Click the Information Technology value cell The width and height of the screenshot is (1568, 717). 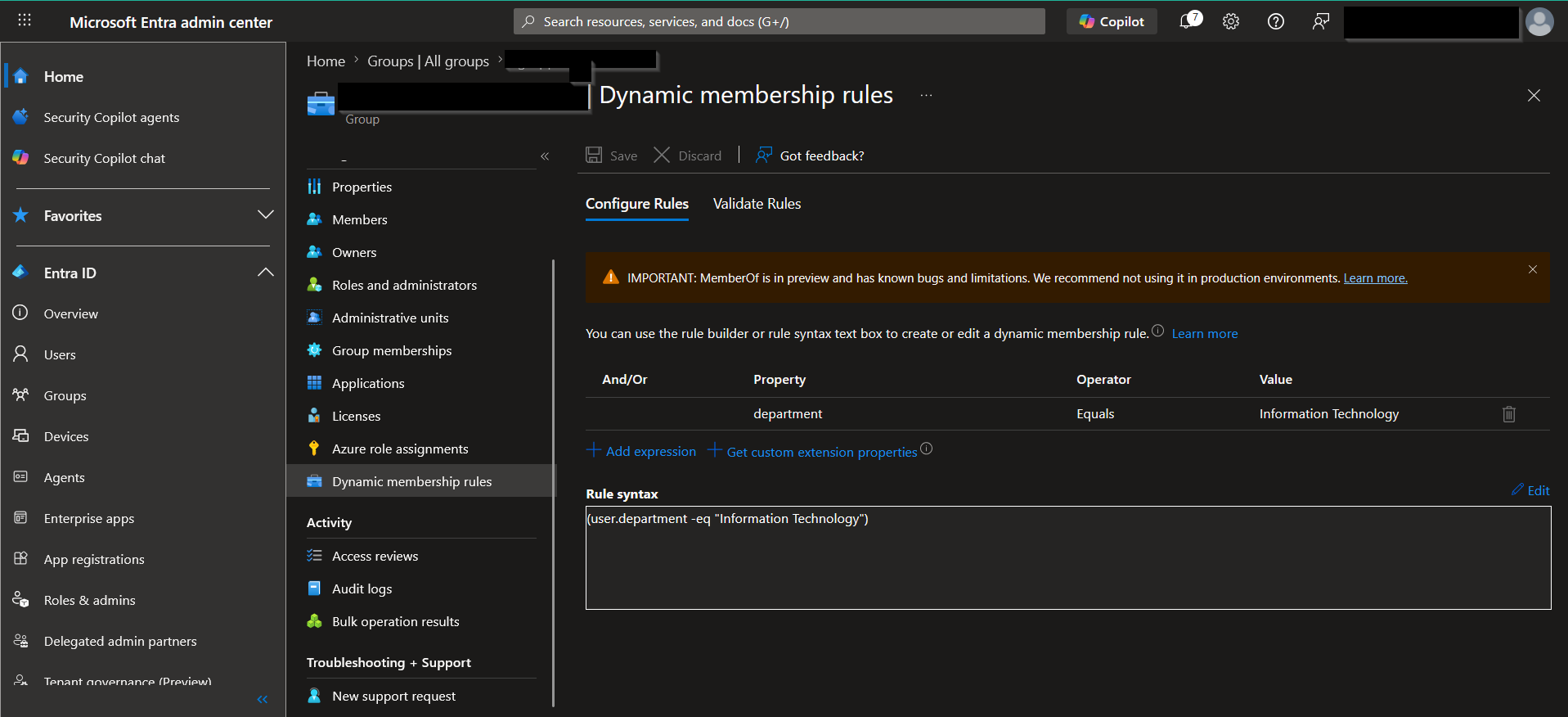(1328, 414)
